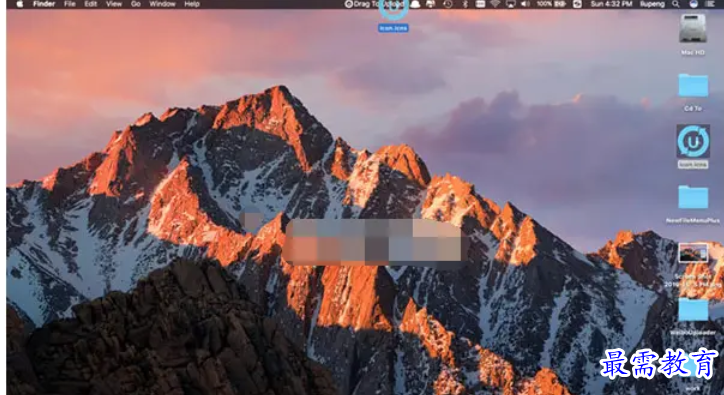
Task: Open the Edit menu
Action: 90,4
